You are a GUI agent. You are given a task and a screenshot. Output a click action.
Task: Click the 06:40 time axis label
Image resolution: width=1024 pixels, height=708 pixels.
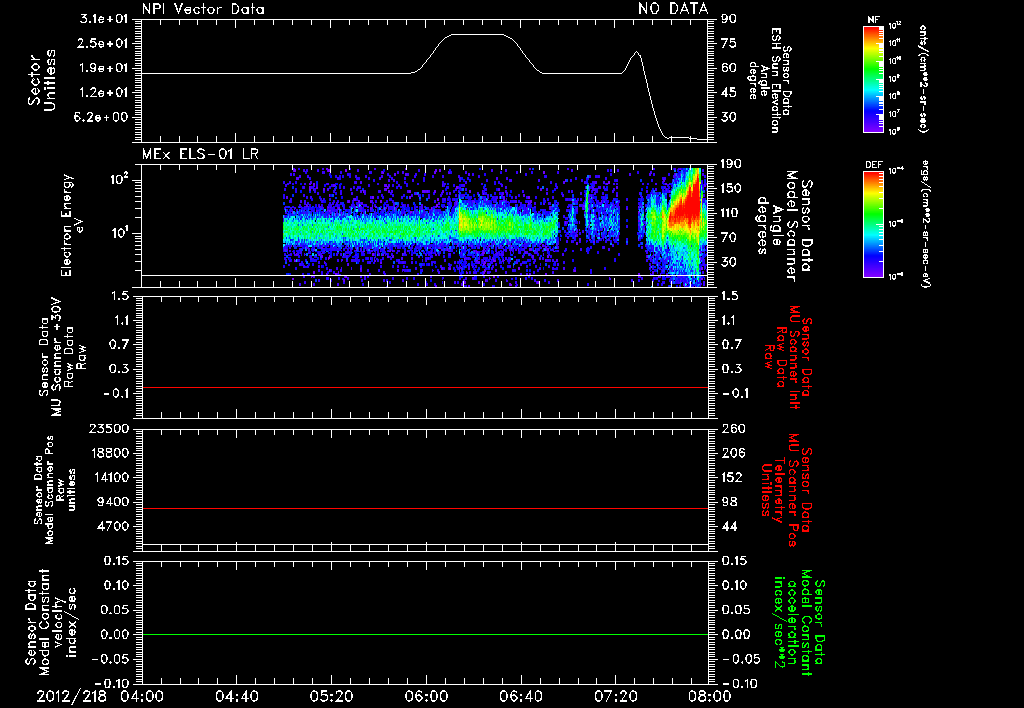(520, 696)
